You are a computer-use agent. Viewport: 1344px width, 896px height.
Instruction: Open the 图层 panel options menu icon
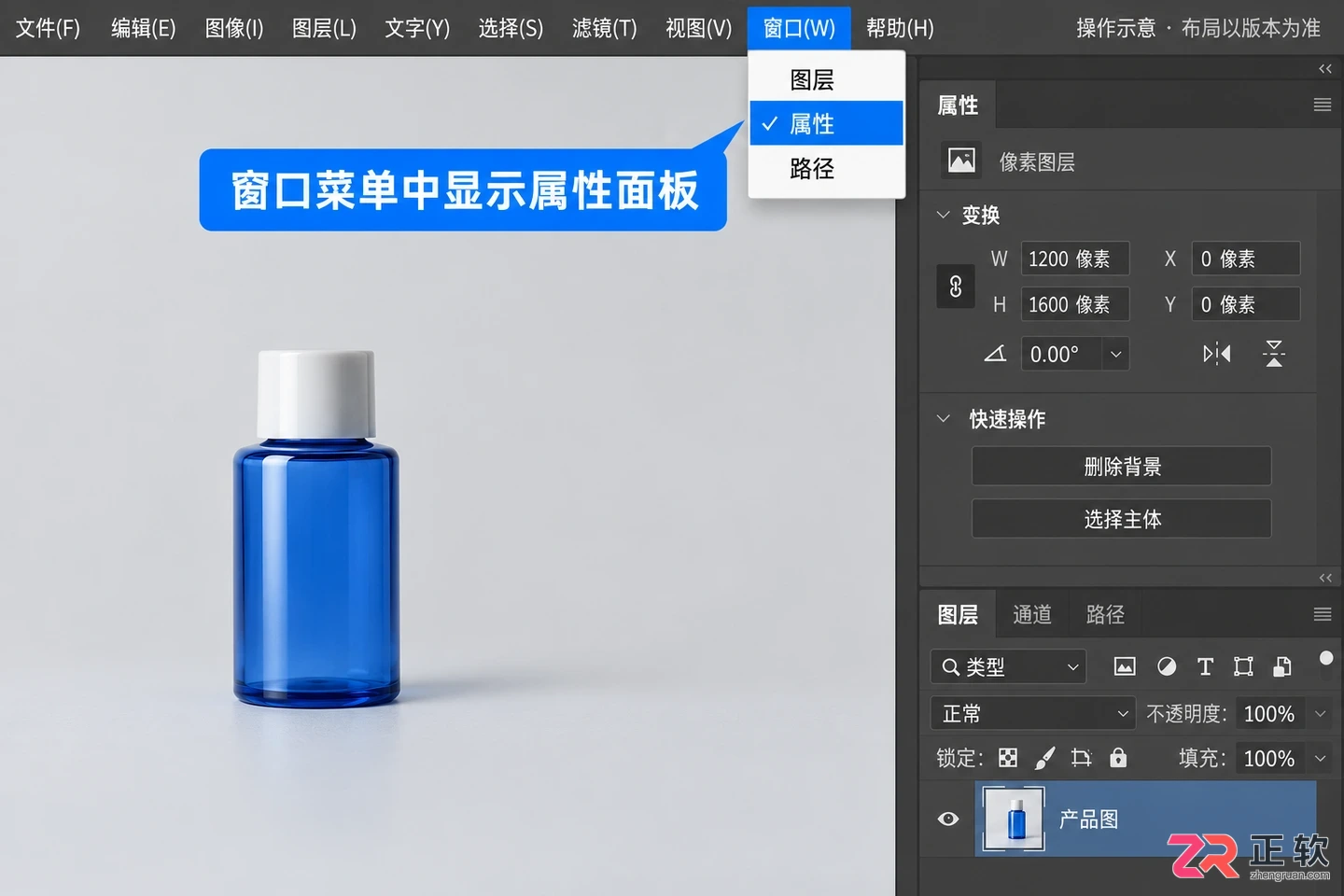pos(1323,614)
